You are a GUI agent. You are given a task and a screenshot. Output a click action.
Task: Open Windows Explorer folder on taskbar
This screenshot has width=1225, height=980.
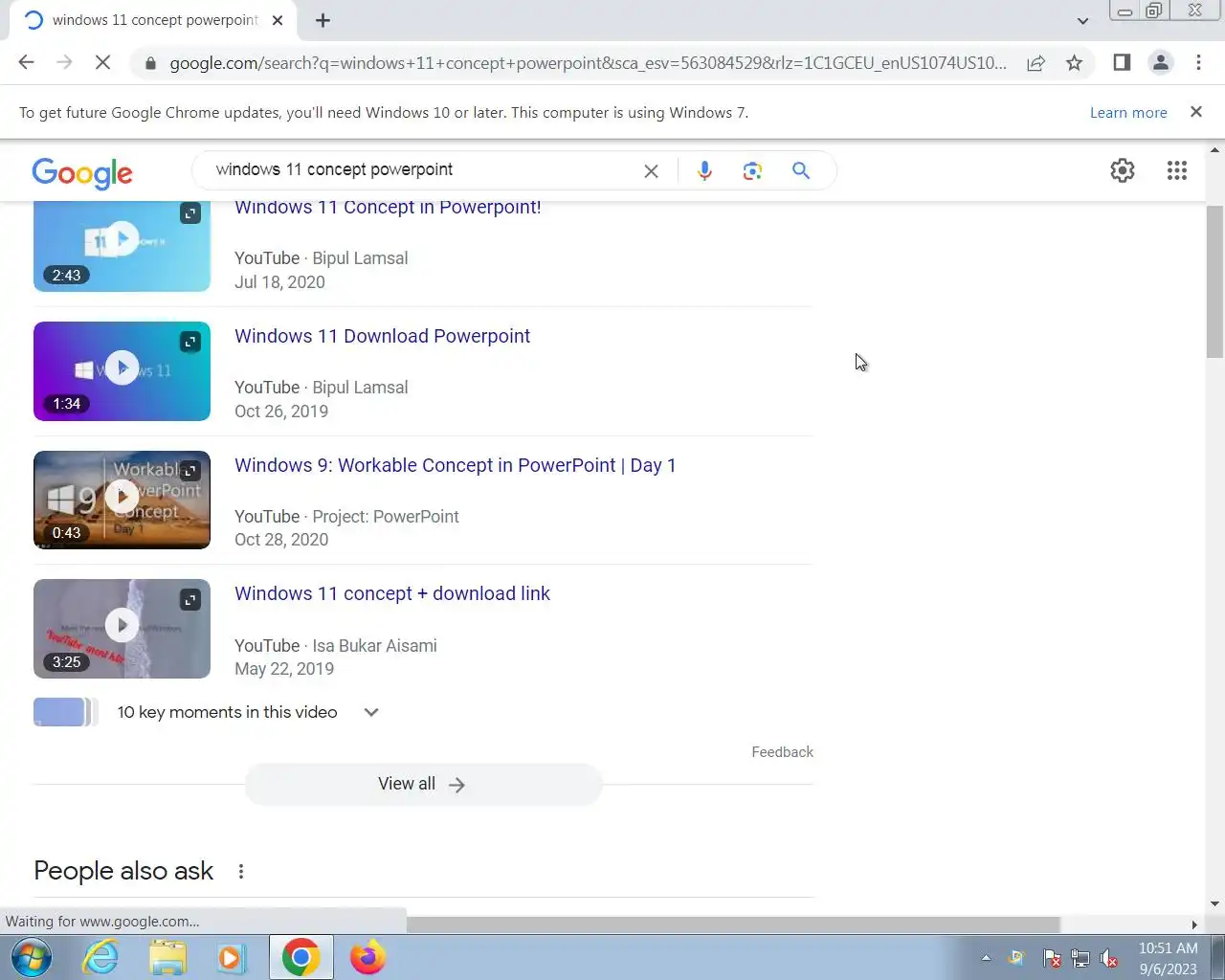[x=167, y=957]
